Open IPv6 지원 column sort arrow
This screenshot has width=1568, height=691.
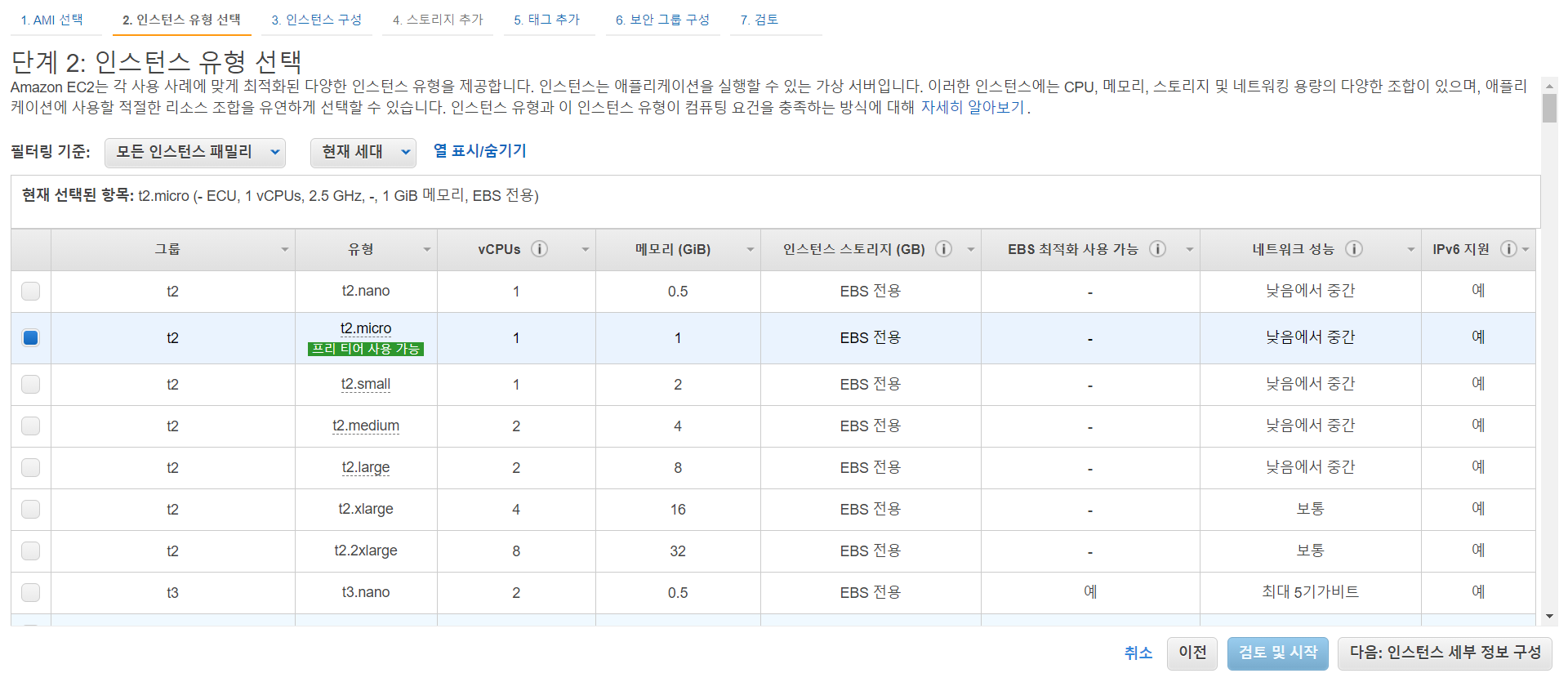click(x=1526, y=250)
